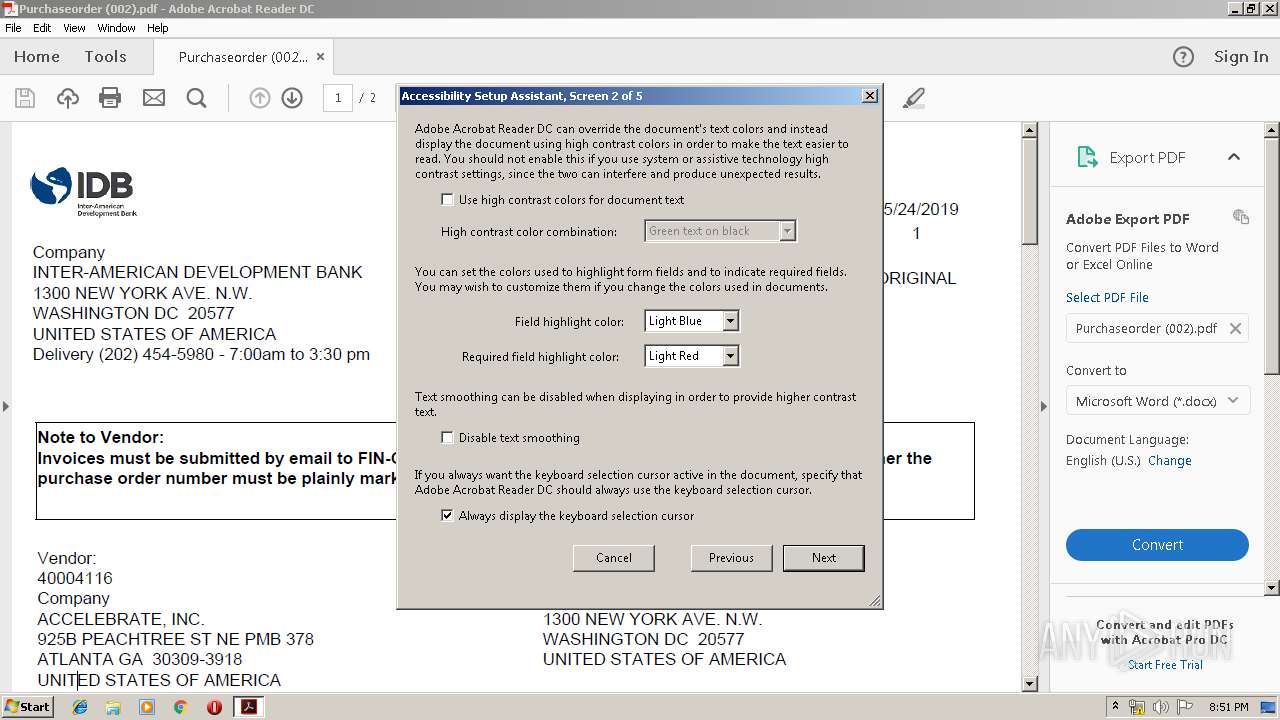Click the volume speaker tray icon
The height and width of the screenshot is (720, 1280).
pyautogui.click(x=1161, y=707)
